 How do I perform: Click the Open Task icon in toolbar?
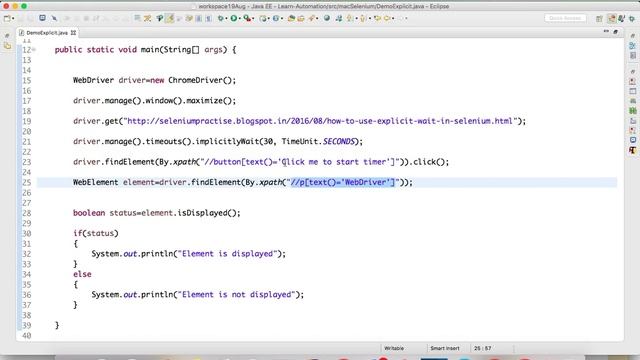click(301, 18)
